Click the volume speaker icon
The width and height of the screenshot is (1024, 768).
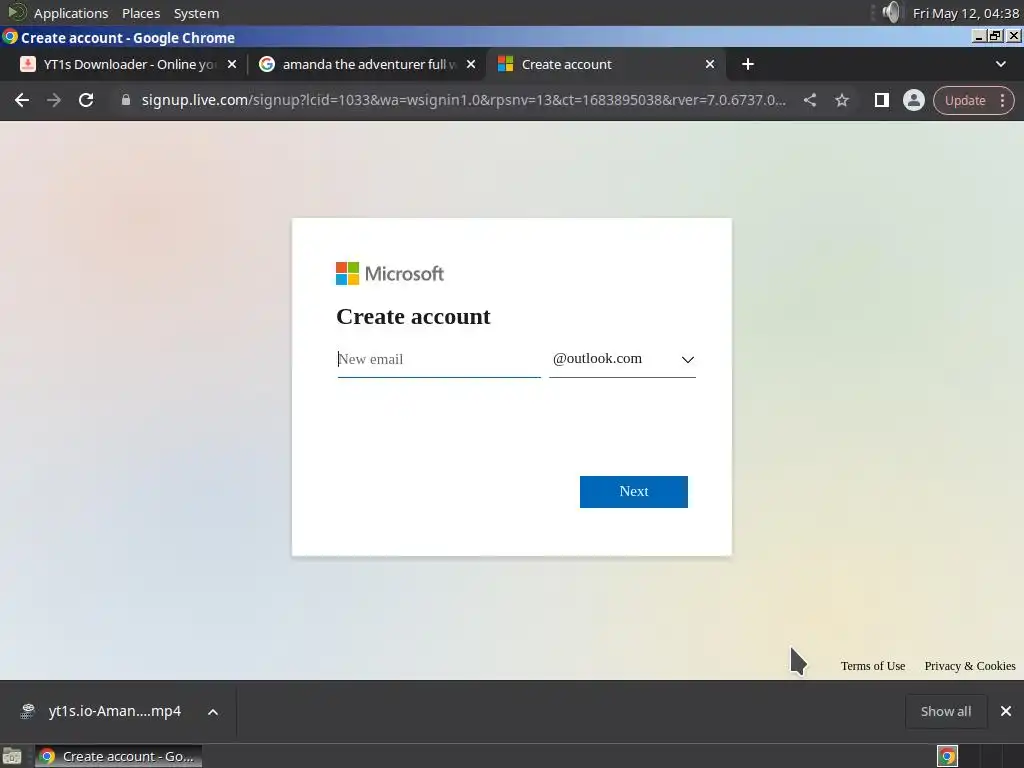(x=891, y=12)
